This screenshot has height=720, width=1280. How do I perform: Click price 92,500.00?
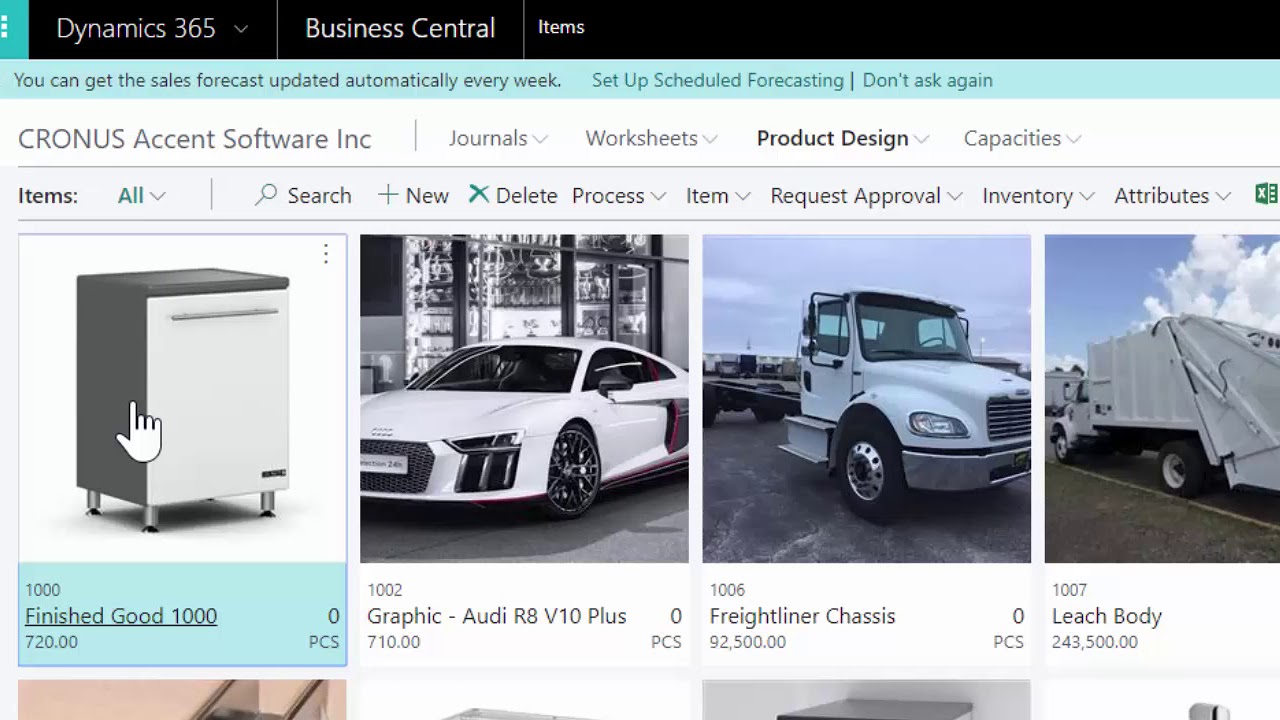tap(747, 642)
